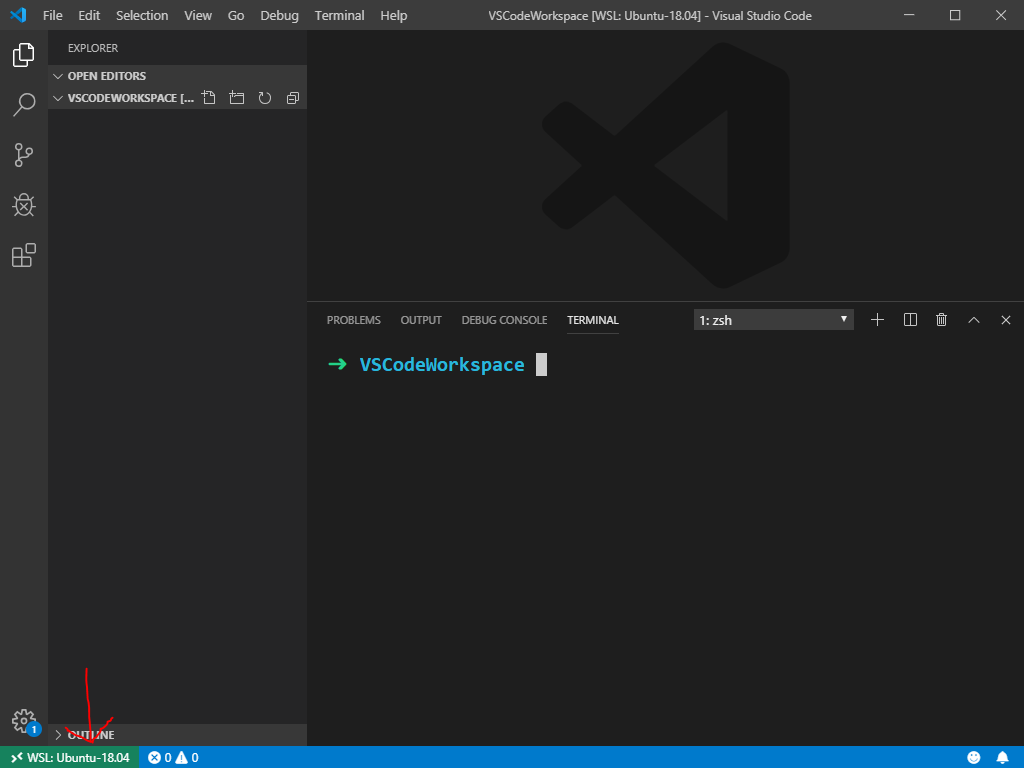Collapse all folders in Explorer

coord(293,98)
